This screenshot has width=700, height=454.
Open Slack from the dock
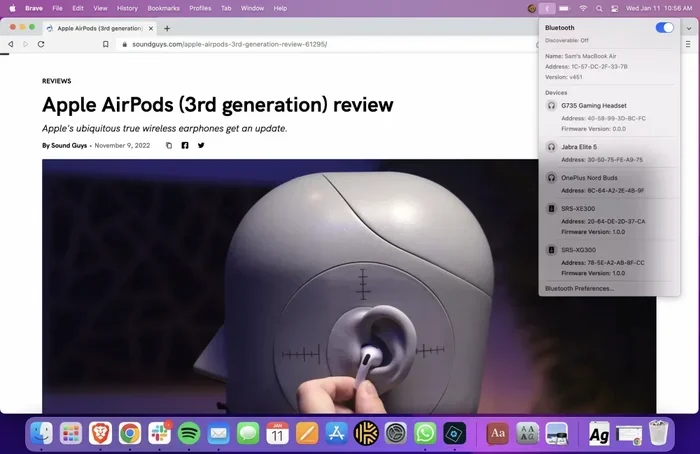(159, 433)
